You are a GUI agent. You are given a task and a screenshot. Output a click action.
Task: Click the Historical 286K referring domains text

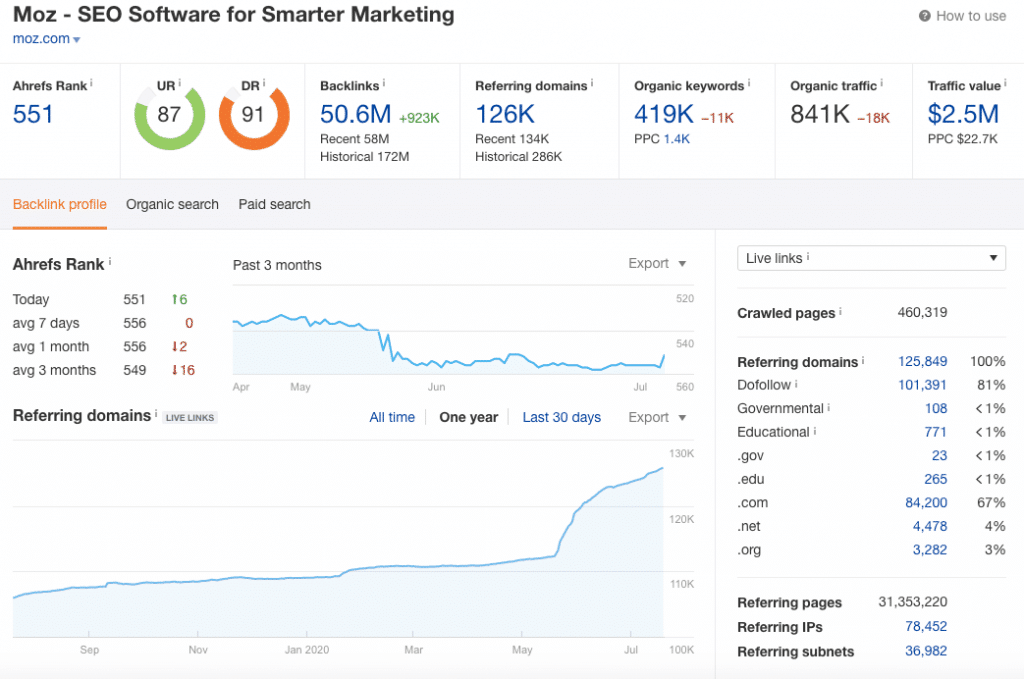[x=519, y=157]
